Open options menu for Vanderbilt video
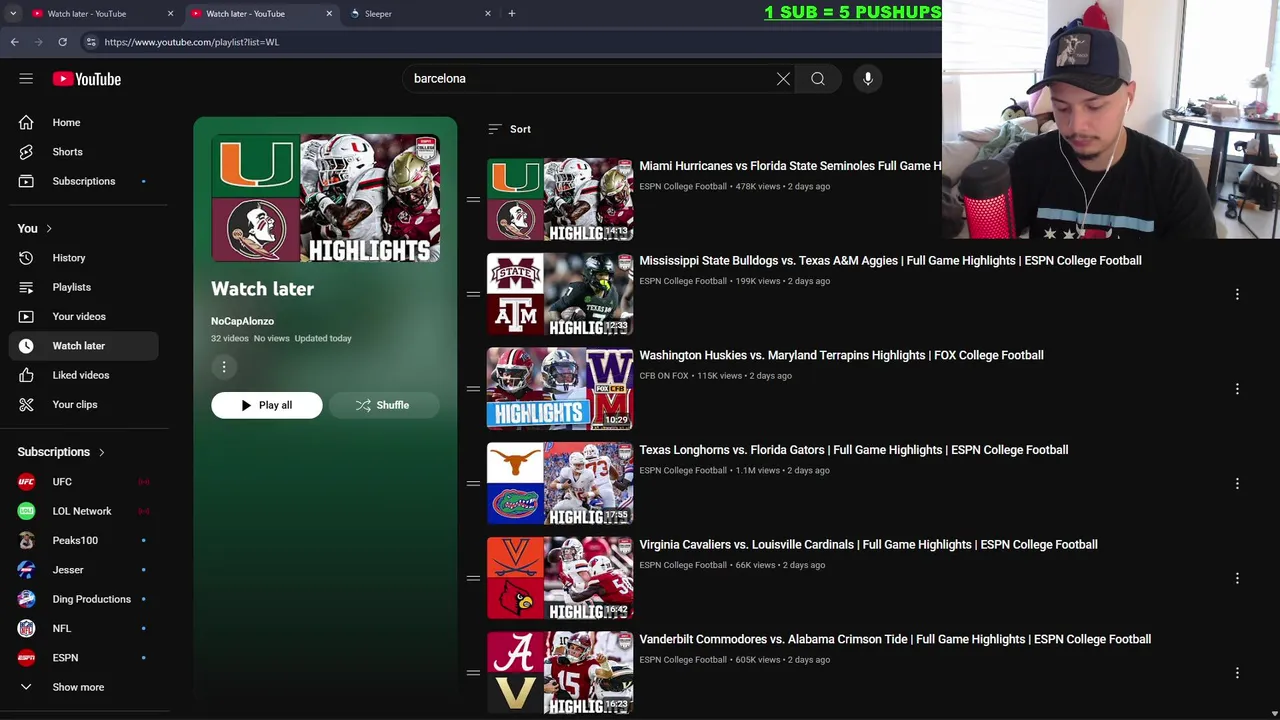The width and height of the screenshot is (1280, 720). 1237,673
